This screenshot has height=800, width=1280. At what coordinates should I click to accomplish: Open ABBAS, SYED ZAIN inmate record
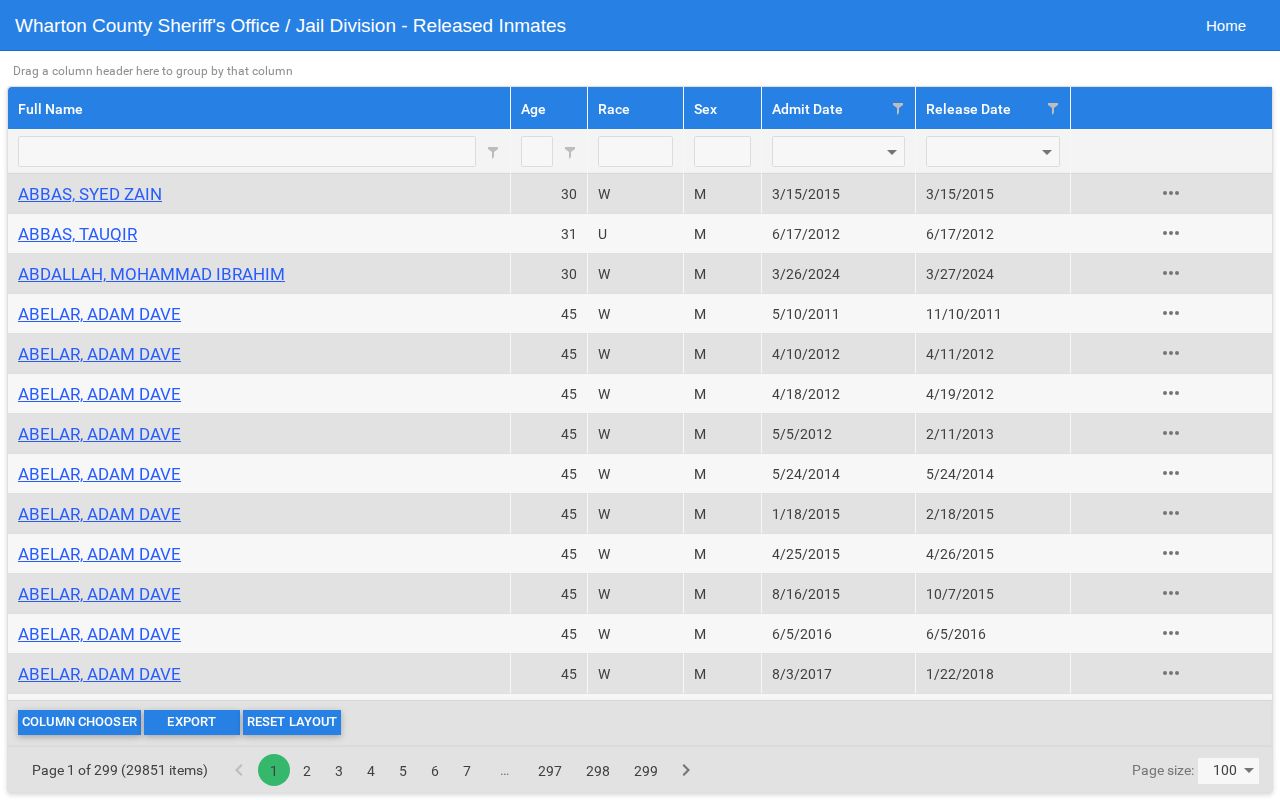[90, 194]
